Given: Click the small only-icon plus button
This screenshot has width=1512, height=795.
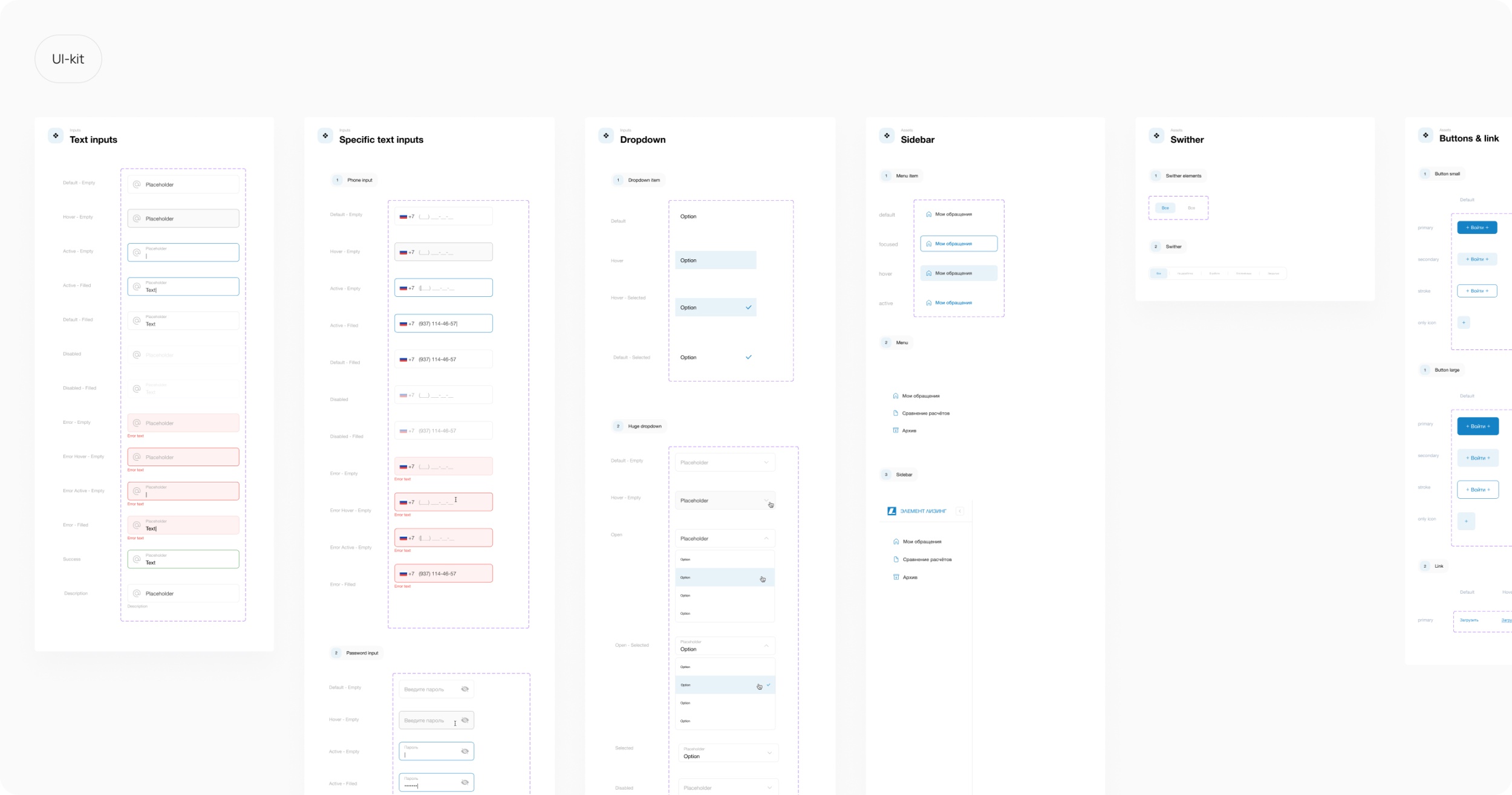Looking at the screenshot, I should (1464, 322).
